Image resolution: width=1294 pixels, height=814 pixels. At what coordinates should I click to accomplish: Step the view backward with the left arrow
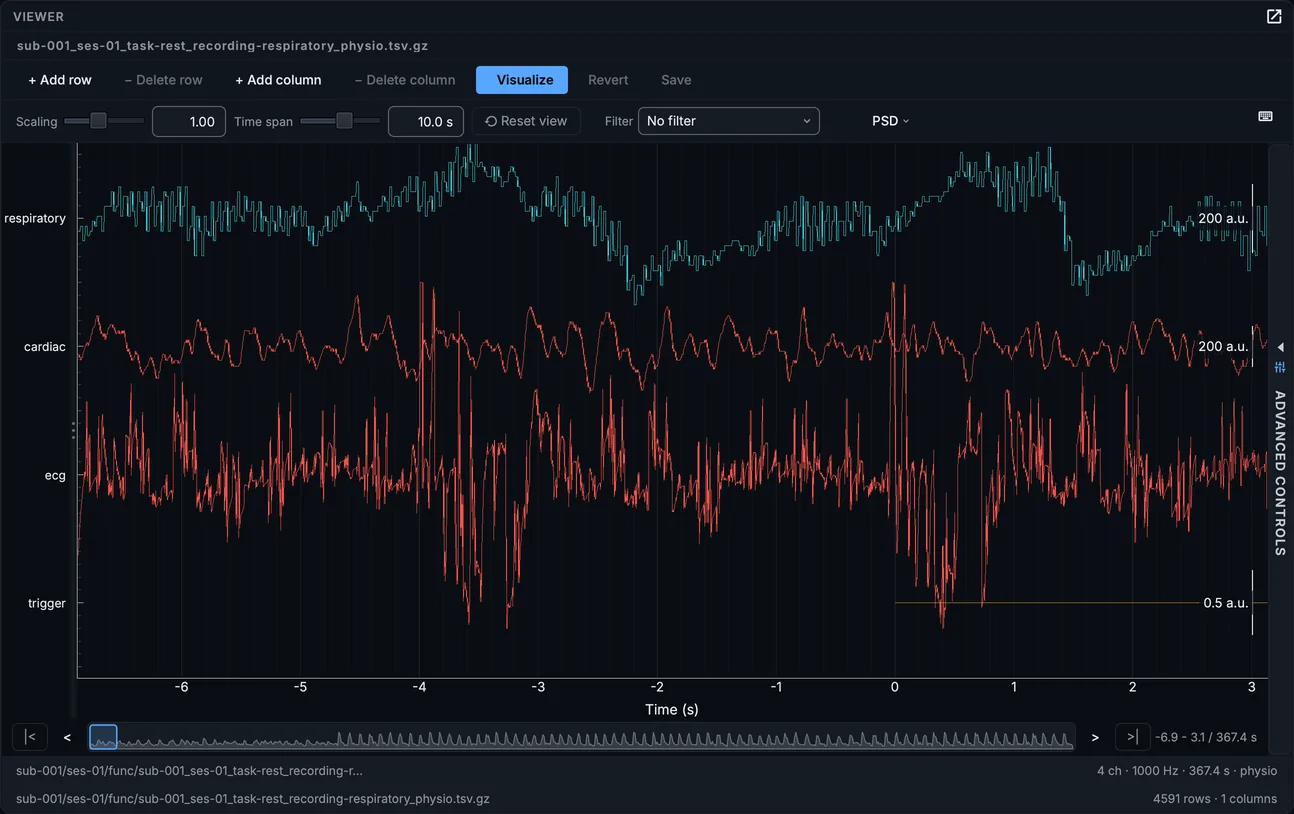point(67,737)
